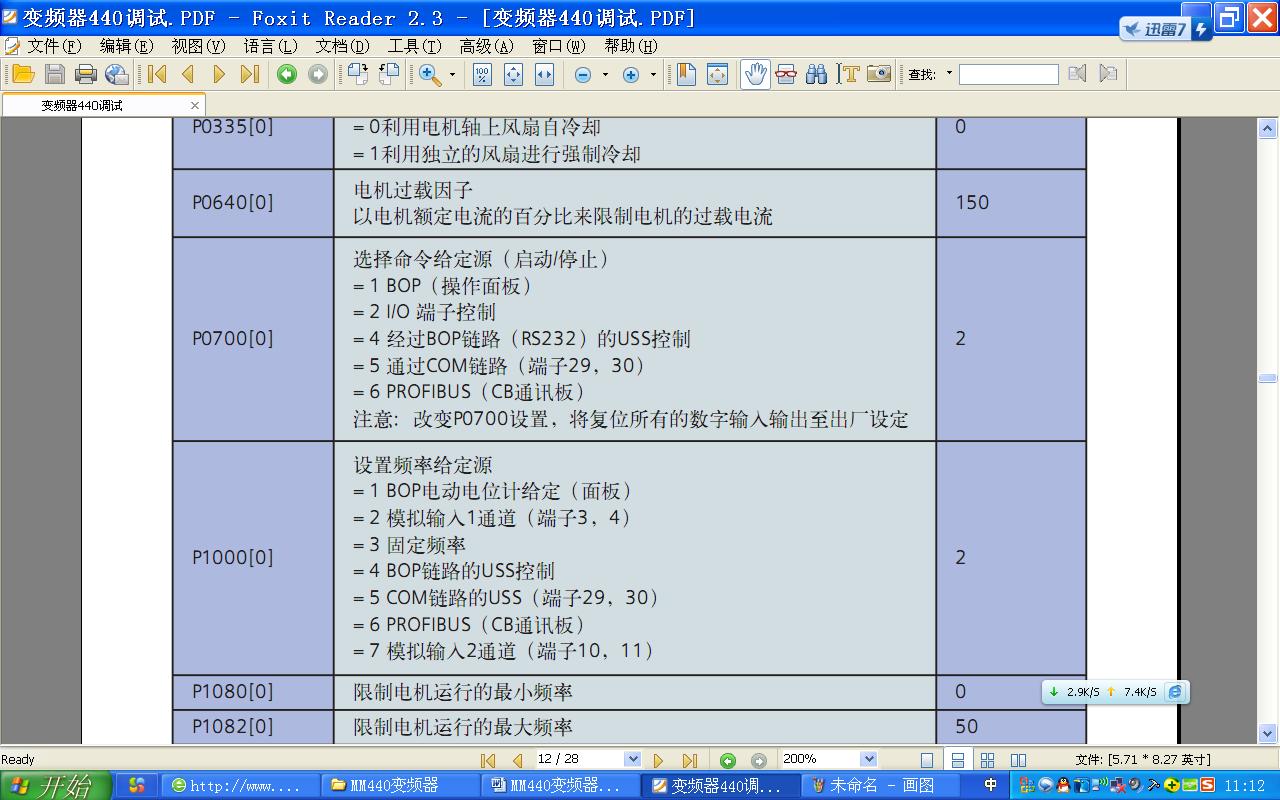Open the page number 12 / 28 dropdown
Viewport: 1280px width, 800px height.
point(632,760)
